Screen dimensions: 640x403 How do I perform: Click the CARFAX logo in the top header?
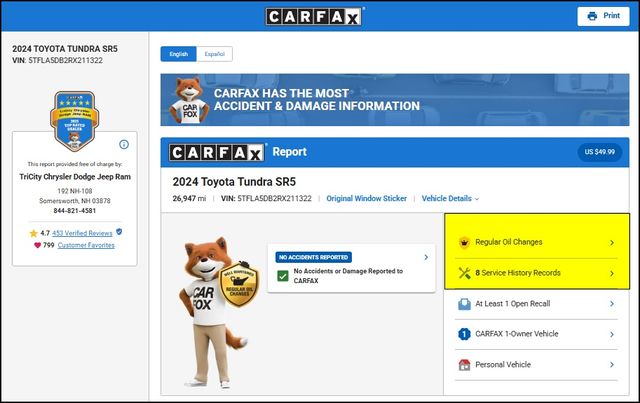point(313,17)
